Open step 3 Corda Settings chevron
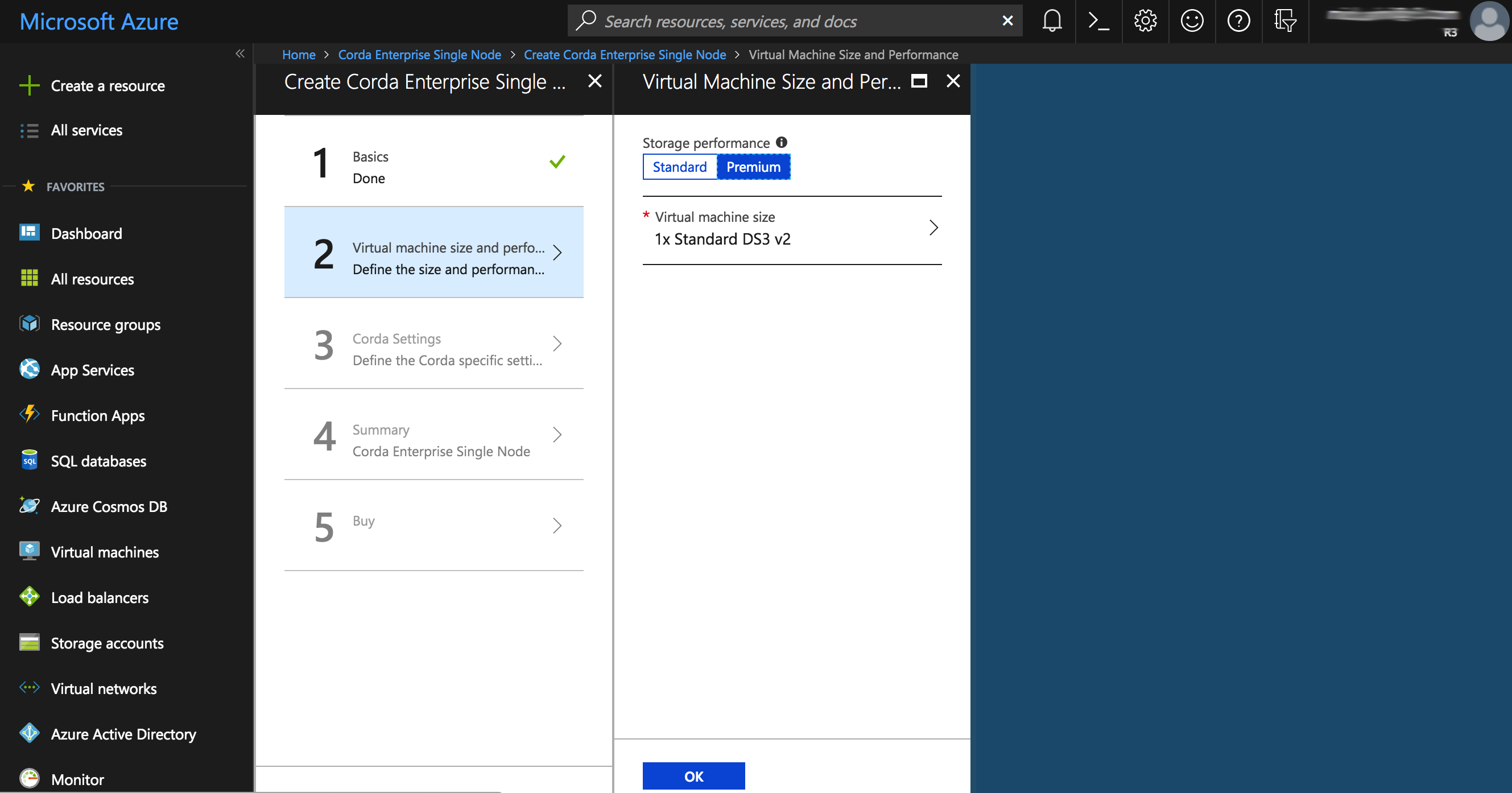Screen dimensions: 1512x793 coord(557,344)
